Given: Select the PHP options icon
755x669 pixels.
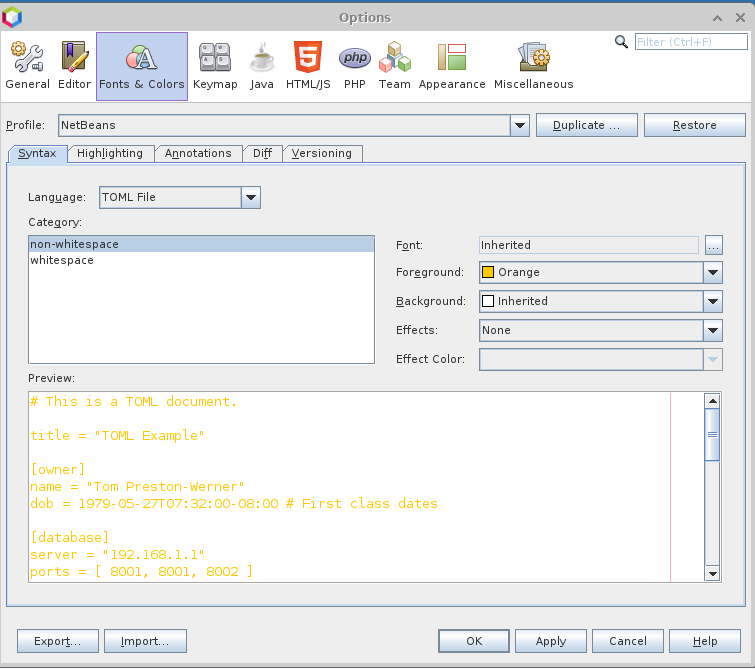Looking at the screenshot, I should tap(355, 66).
